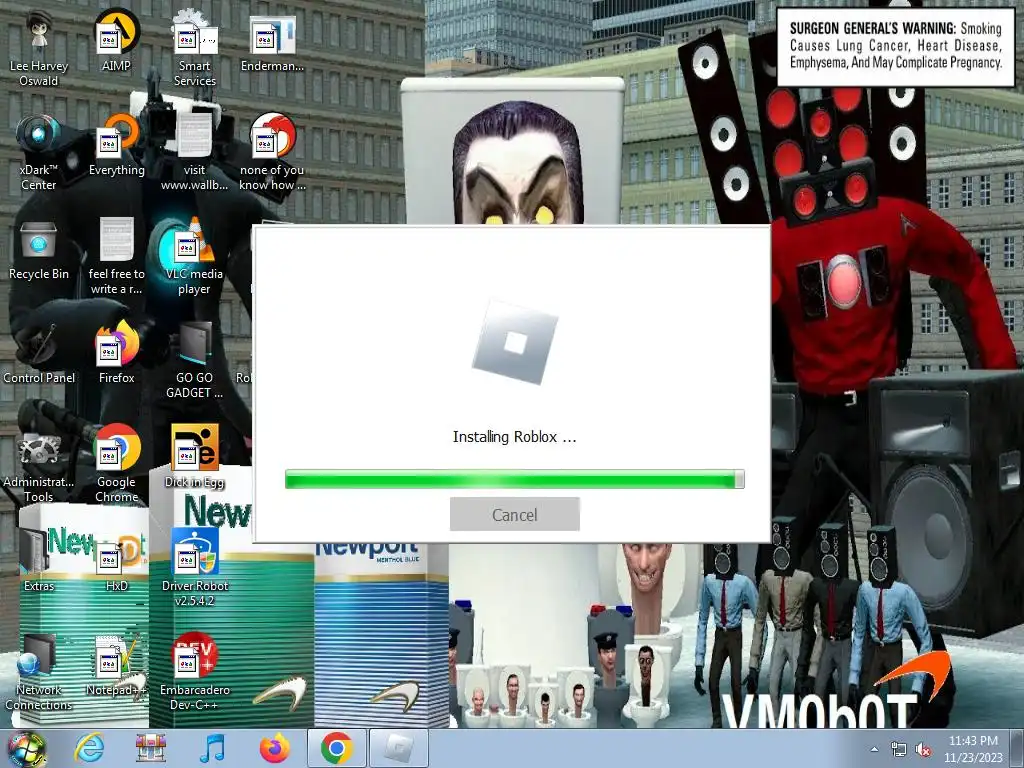The height and width of the screenshot is (768, 1024).
Task: Open the xDark Center icon
Action: (x=39, y=153)
